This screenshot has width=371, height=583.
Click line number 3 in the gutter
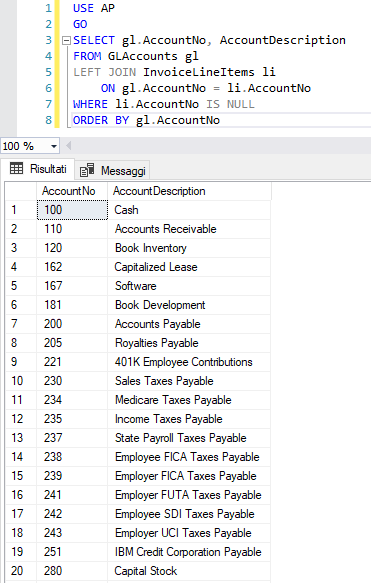49,40
